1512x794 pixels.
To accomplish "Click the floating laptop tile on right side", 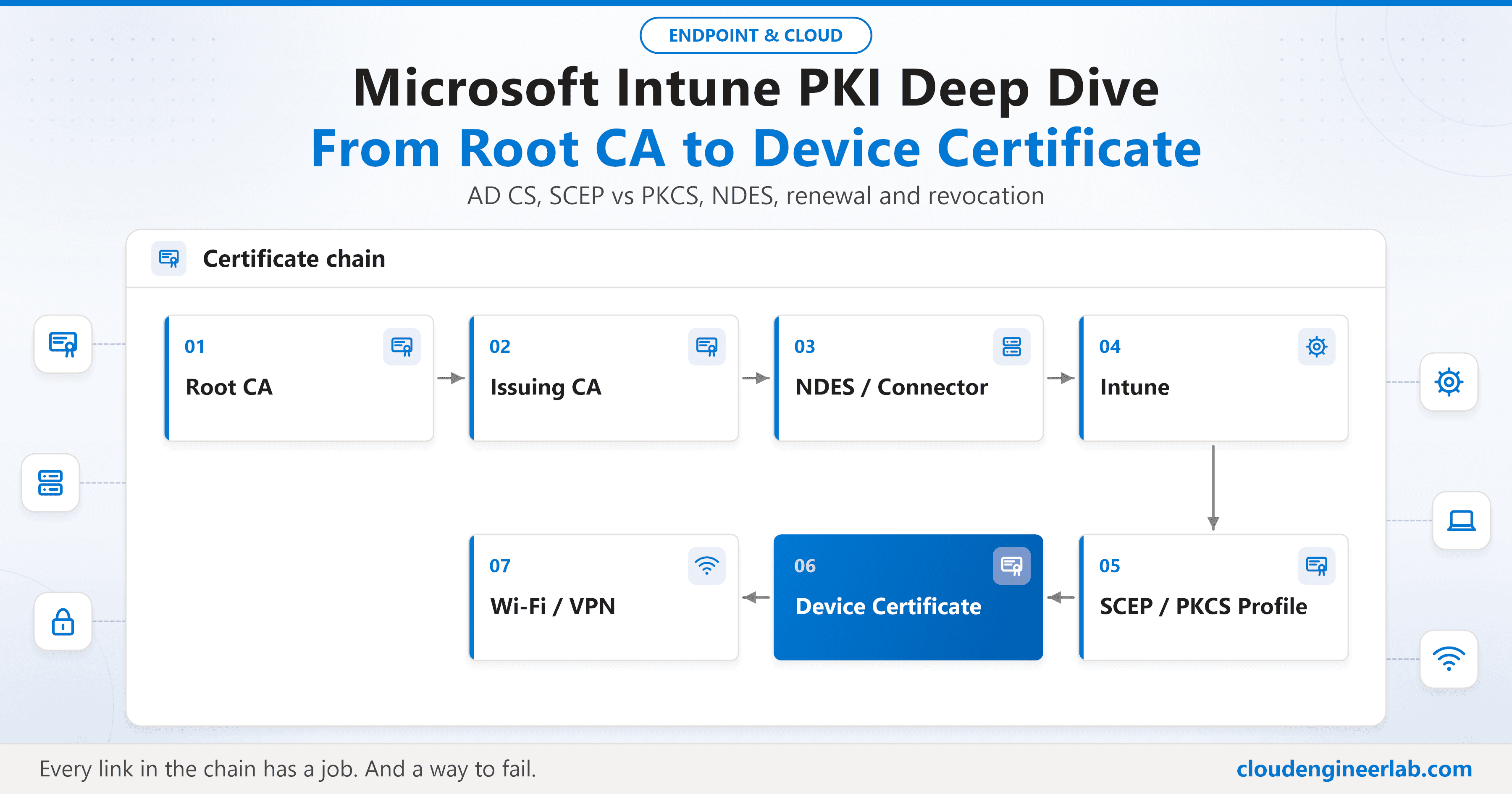I will pyautogui.click(x=1461, y=521).
